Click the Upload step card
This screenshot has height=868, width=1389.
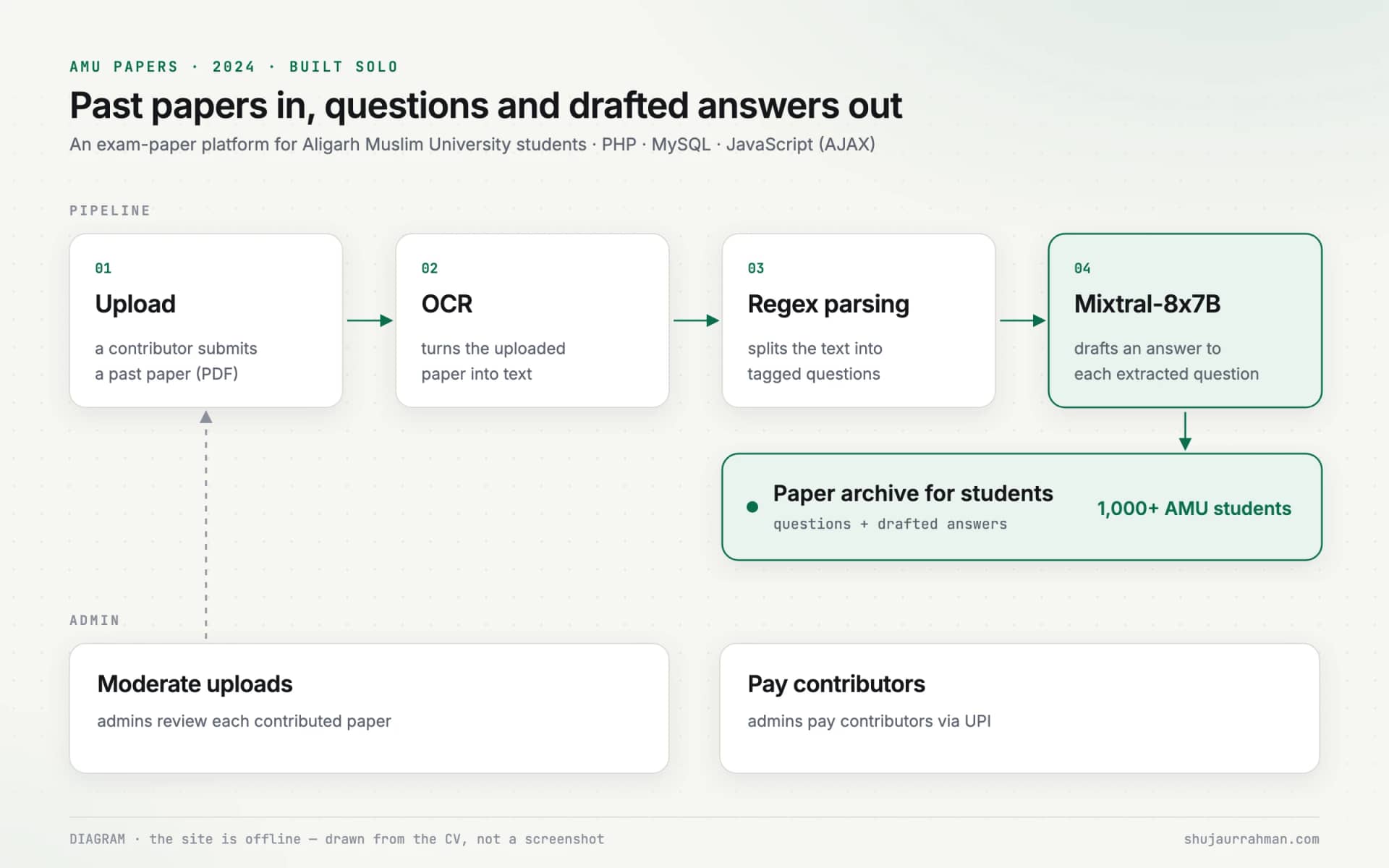(x=206, y=320)
